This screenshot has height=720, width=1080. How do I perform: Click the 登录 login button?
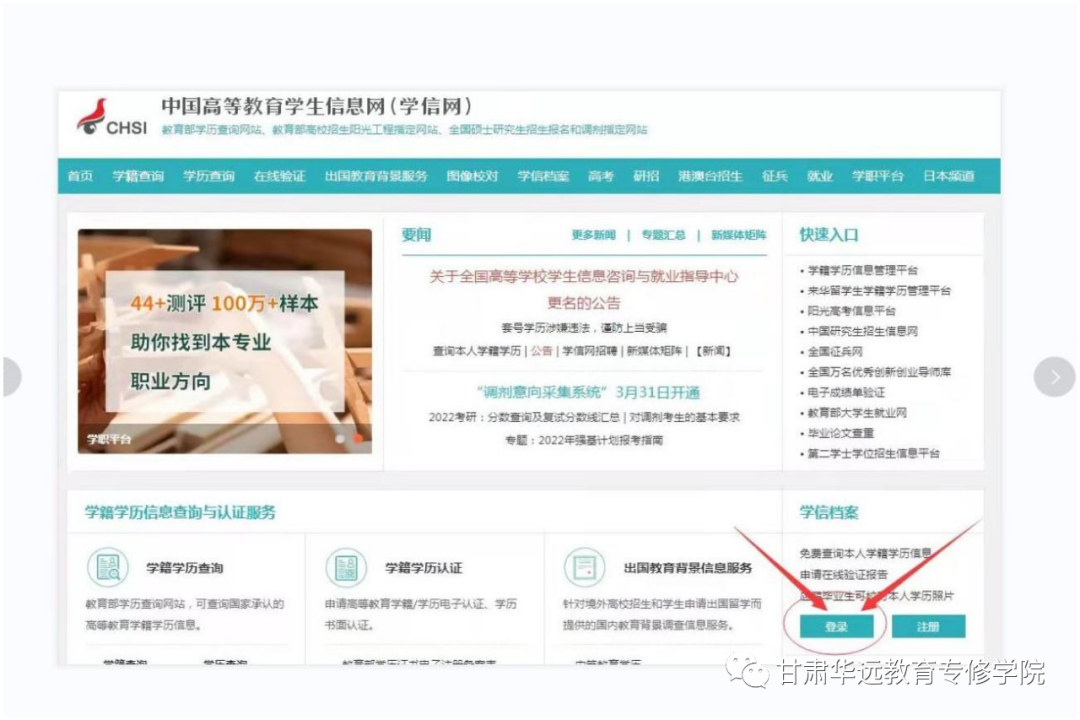click(836, 626)
